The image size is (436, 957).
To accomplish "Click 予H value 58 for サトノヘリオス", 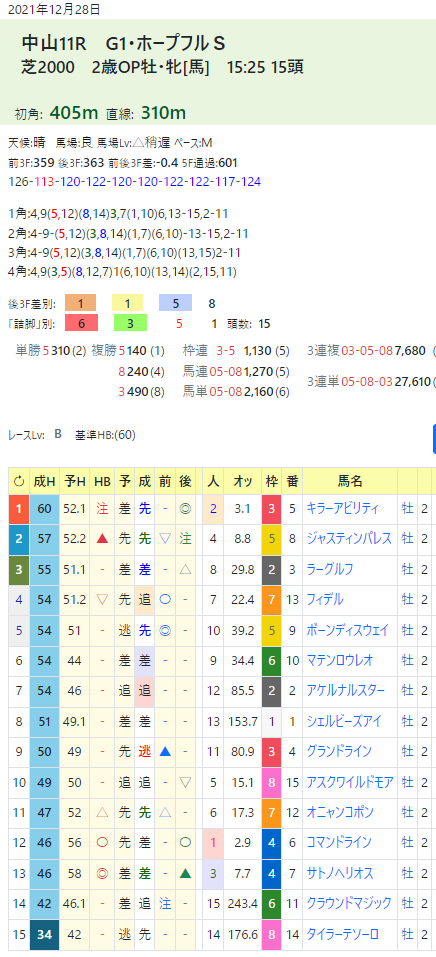I will click(x=74, y=874).
